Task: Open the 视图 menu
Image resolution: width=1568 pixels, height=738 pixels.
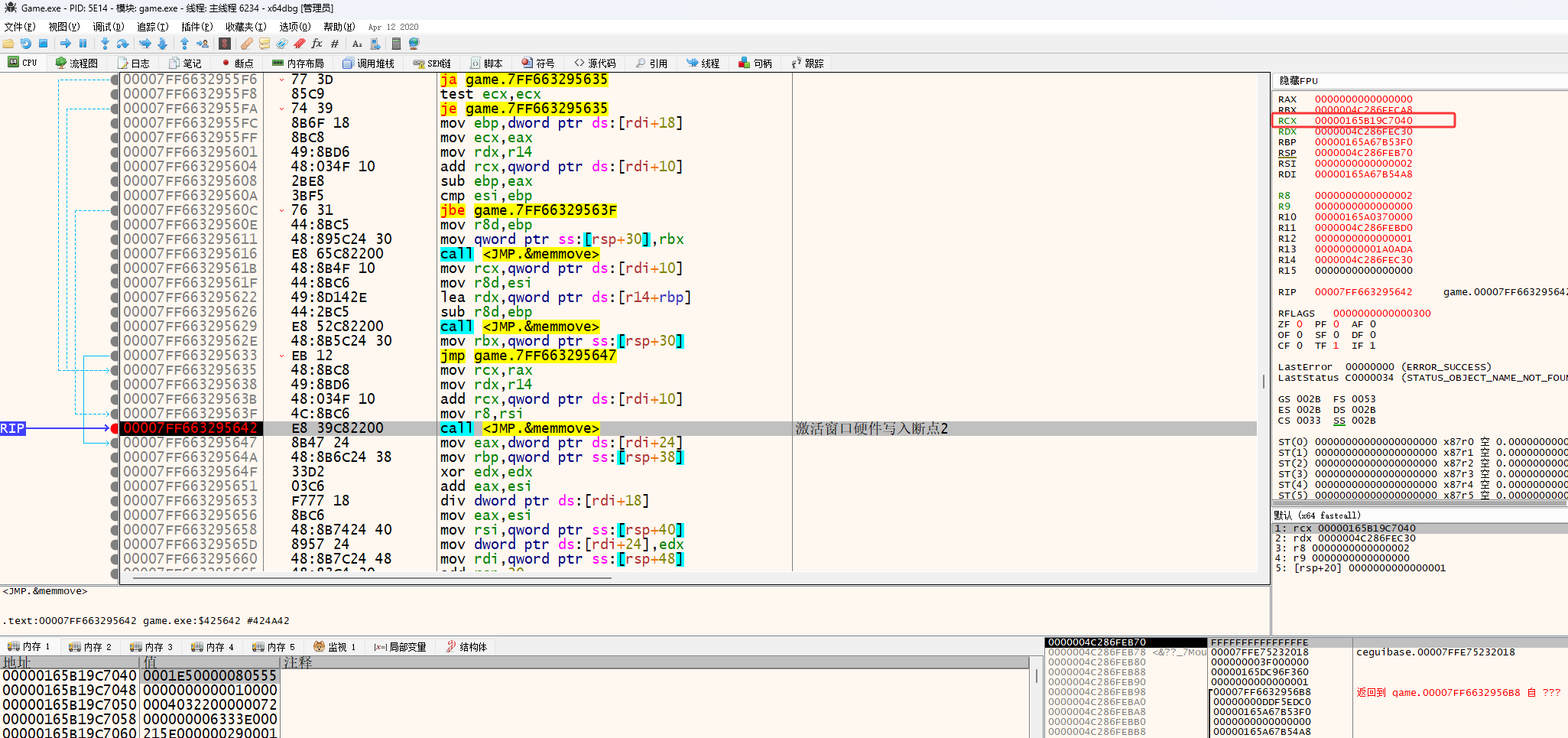Action: [64, 27]
